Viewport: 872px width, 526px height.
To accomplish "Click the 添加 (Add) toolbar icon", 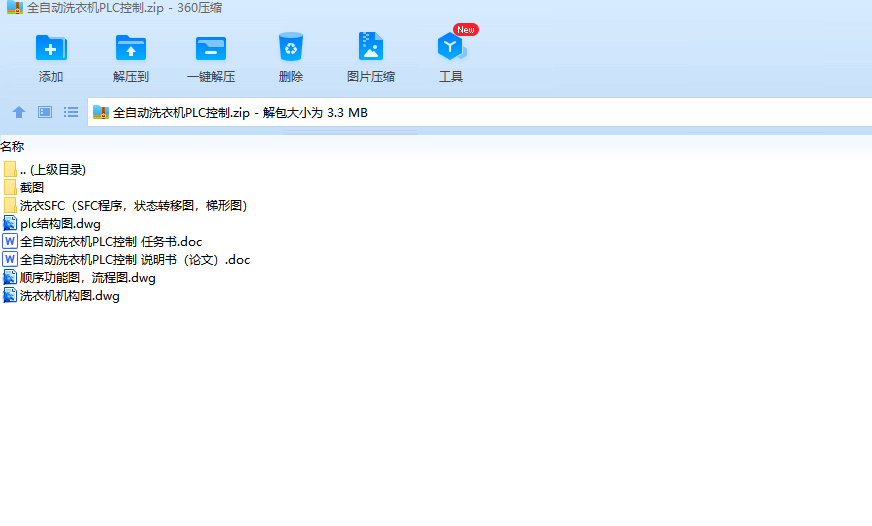I will 51,48.
